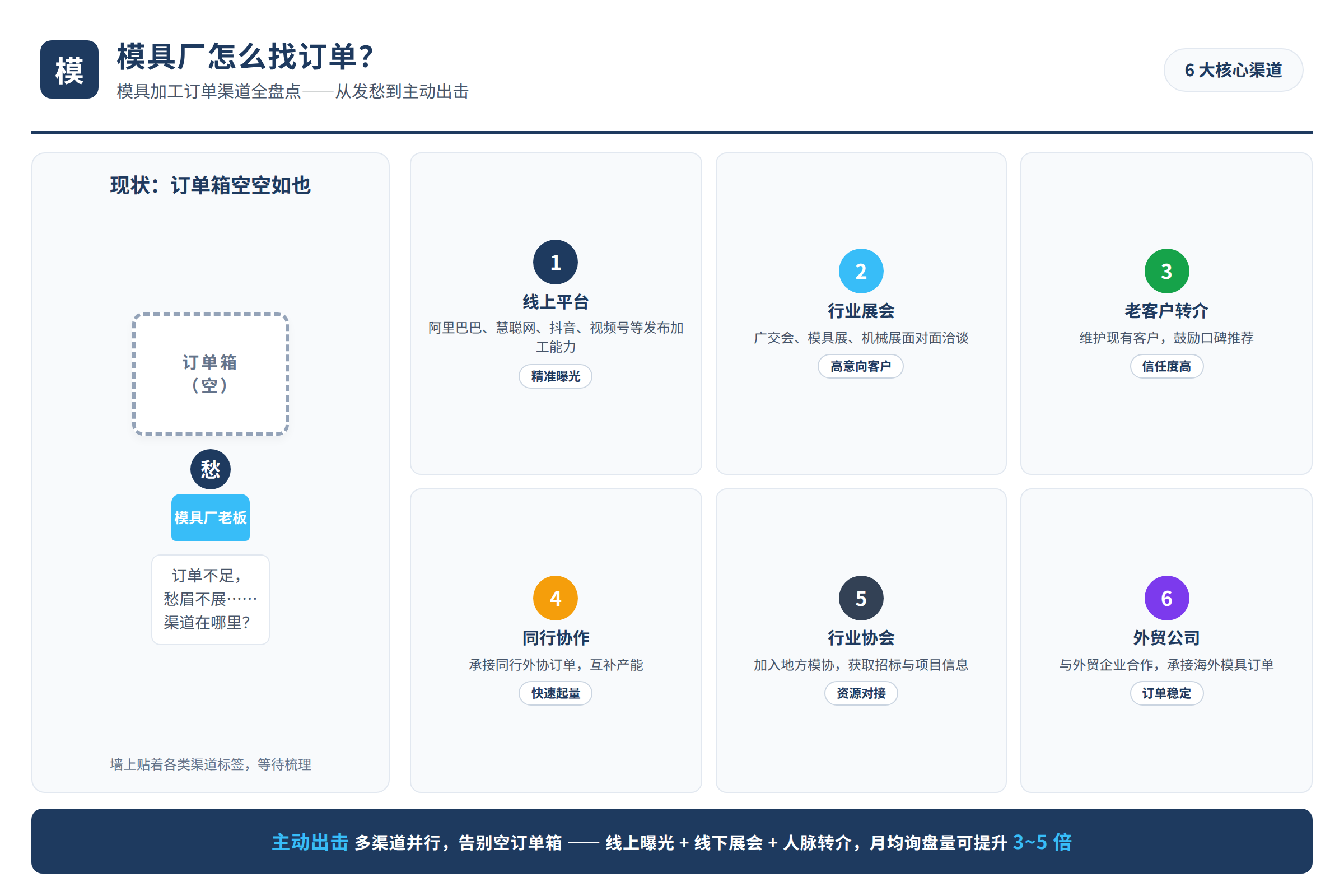Screen dimensions: 1344x896
Task: Click the text 加入地方模协，获取招标与项目信息
Action: click(861, 665)
